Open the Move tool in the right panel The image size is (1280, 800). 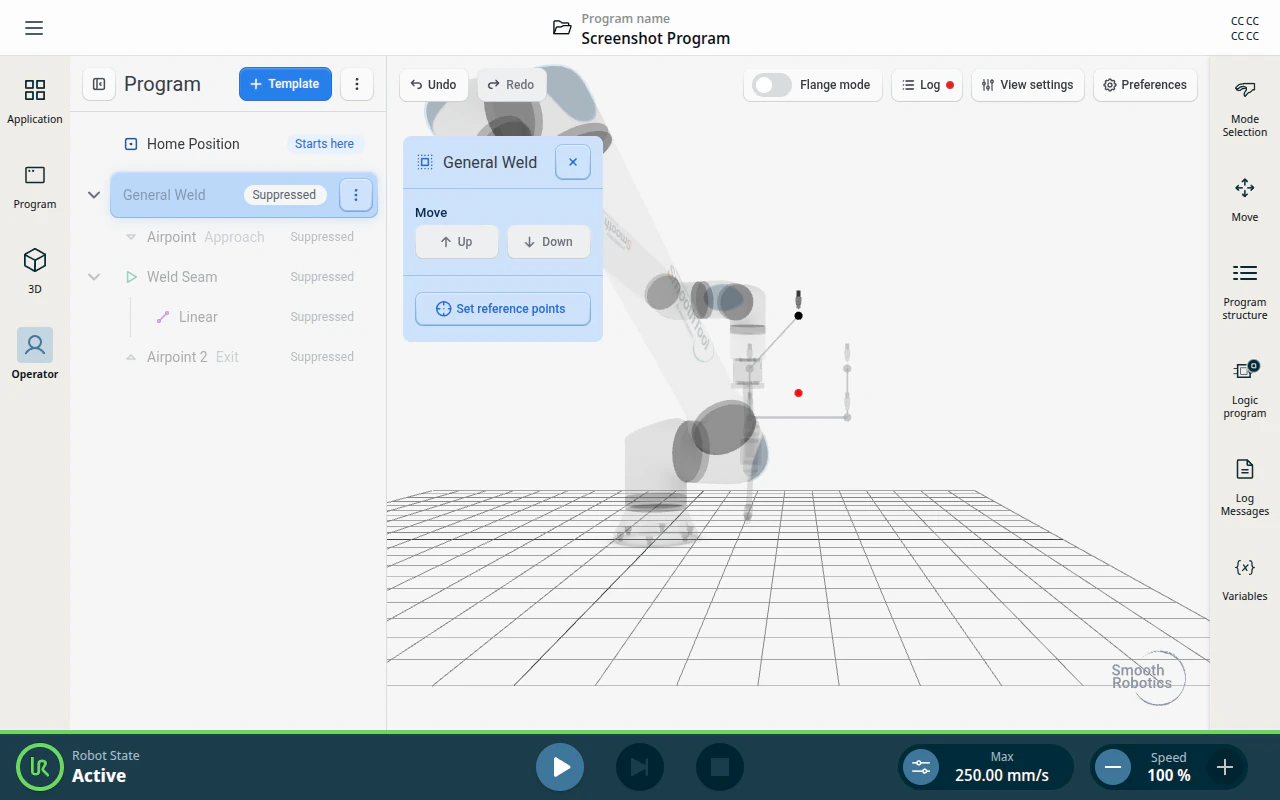(1245, 200)
